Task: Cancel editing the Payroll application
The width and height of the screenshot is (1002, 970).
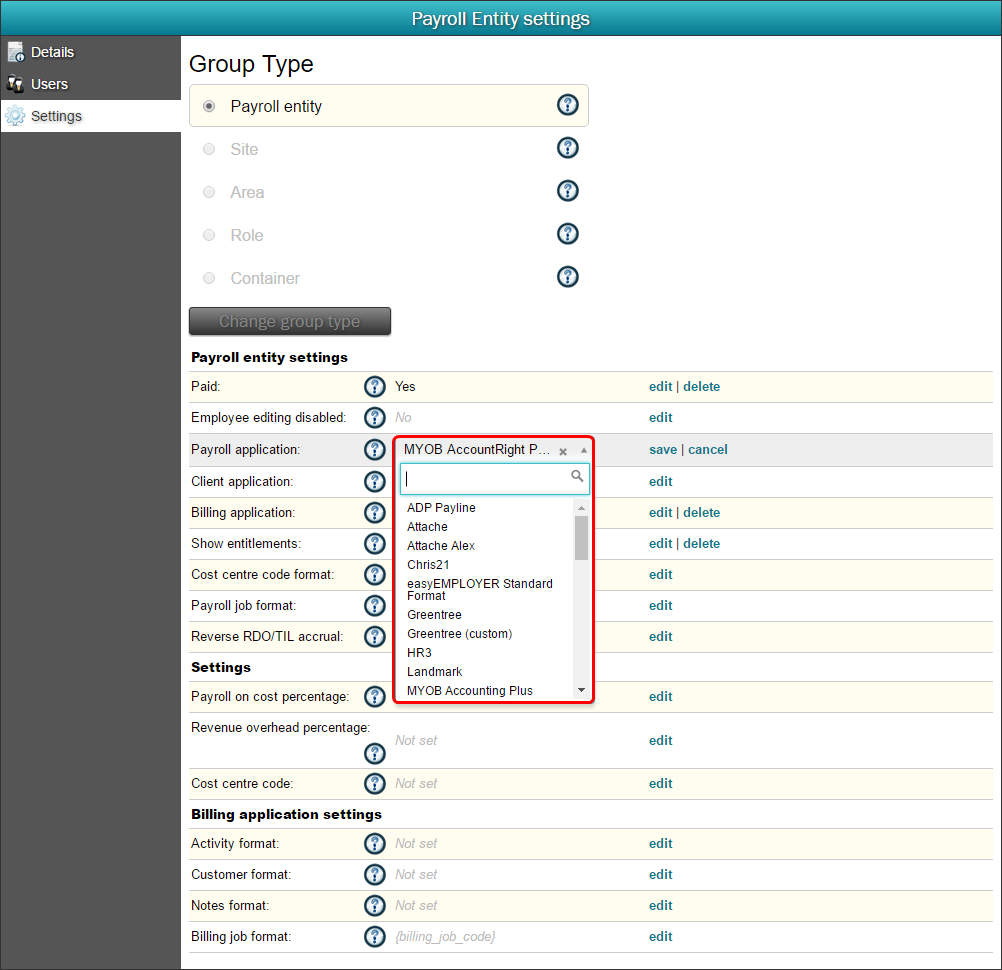Action: click(x=707, y=449)
